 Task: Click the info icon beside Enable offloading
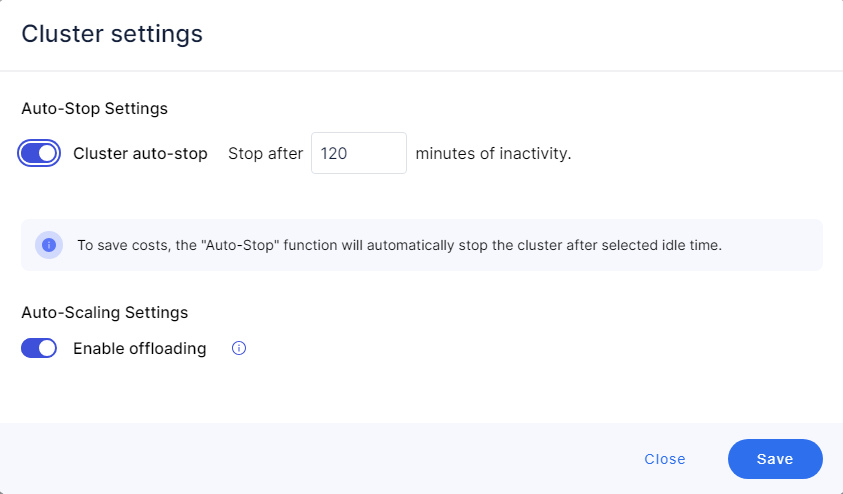tap(239, 349)
